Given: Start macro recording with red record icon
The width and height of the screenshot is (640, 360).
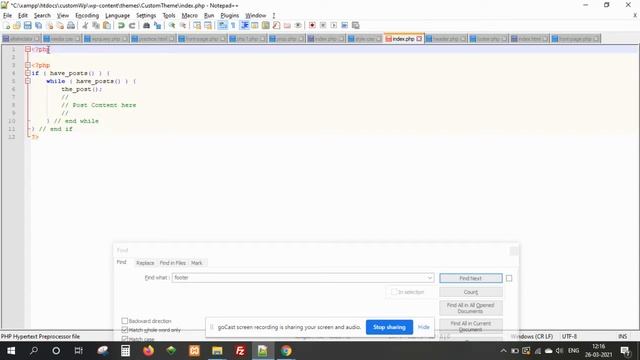Looking at the screenshot, I should (312, 26).
